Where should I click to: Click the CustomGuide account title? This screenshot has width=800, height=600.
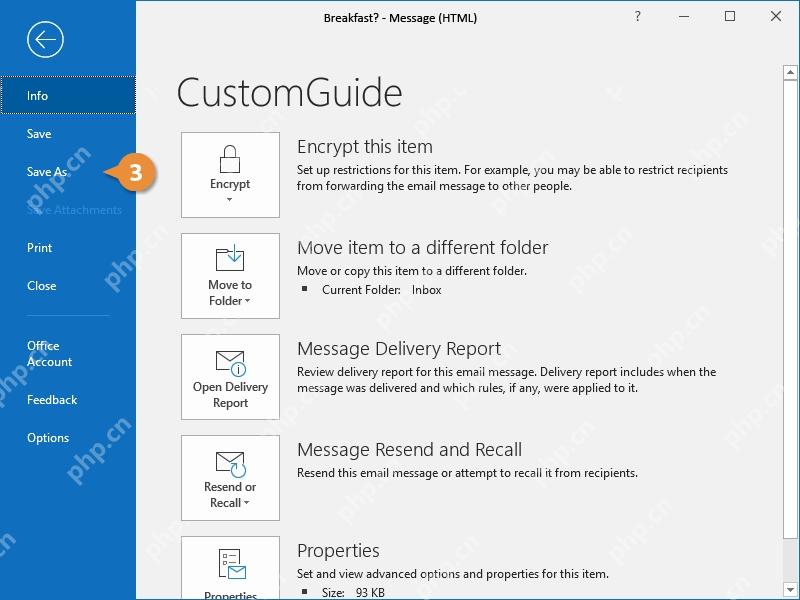pyautogui.click(x=289, y=93)
